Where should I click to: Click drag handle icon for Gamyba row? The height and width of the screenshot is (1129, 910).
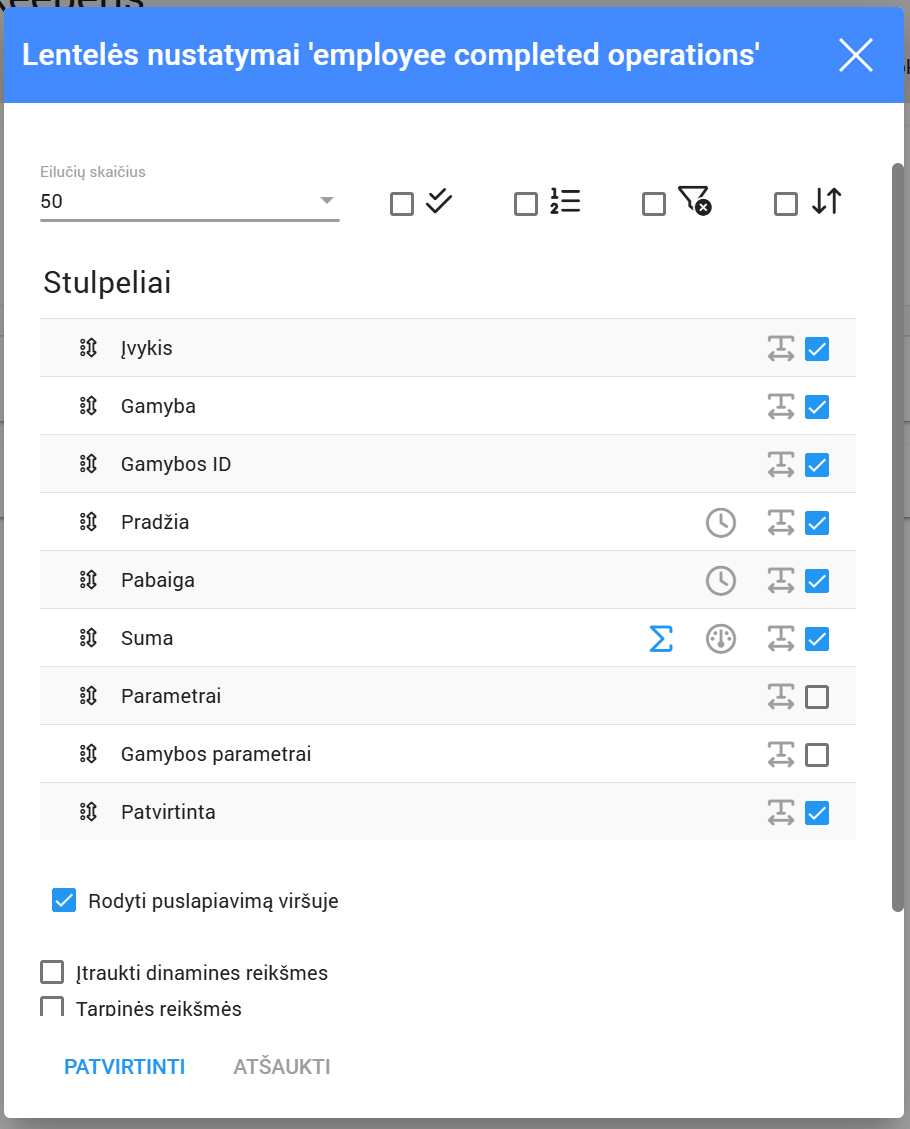pyautogui.click(x=88, y=407)
